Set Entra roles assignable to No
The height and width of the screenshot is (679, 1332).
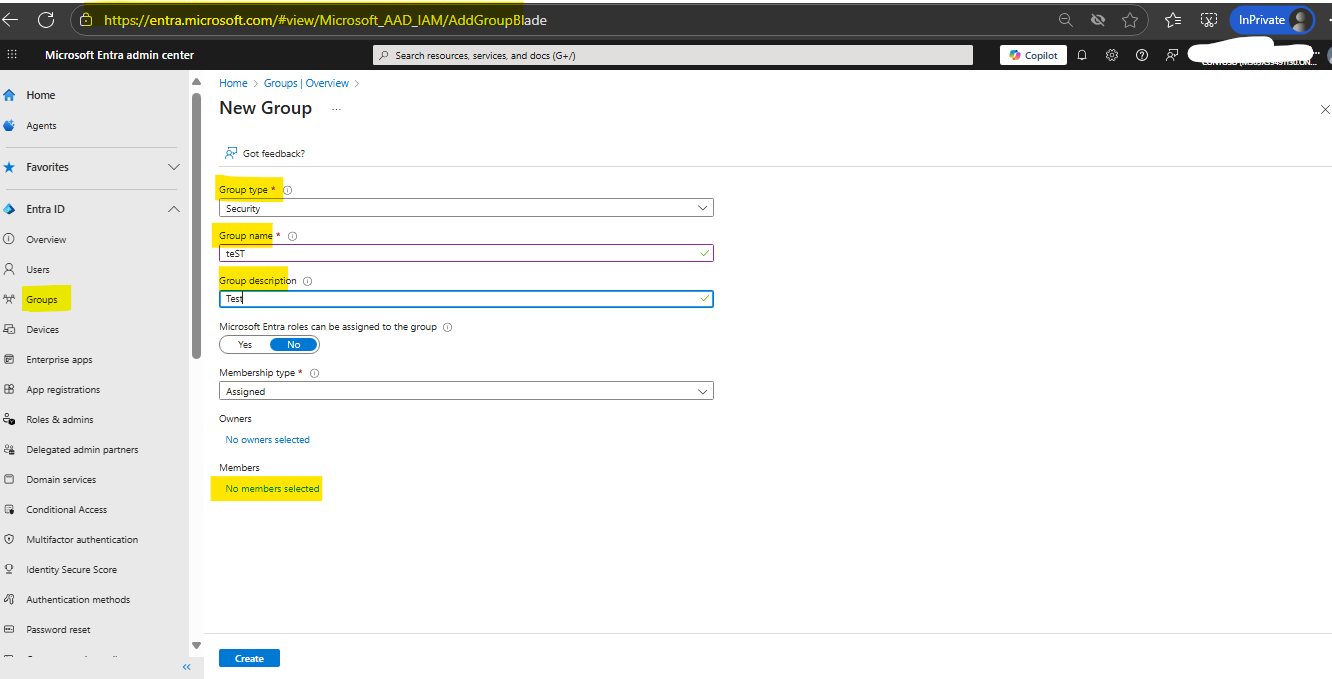click(x=294, y=344)
